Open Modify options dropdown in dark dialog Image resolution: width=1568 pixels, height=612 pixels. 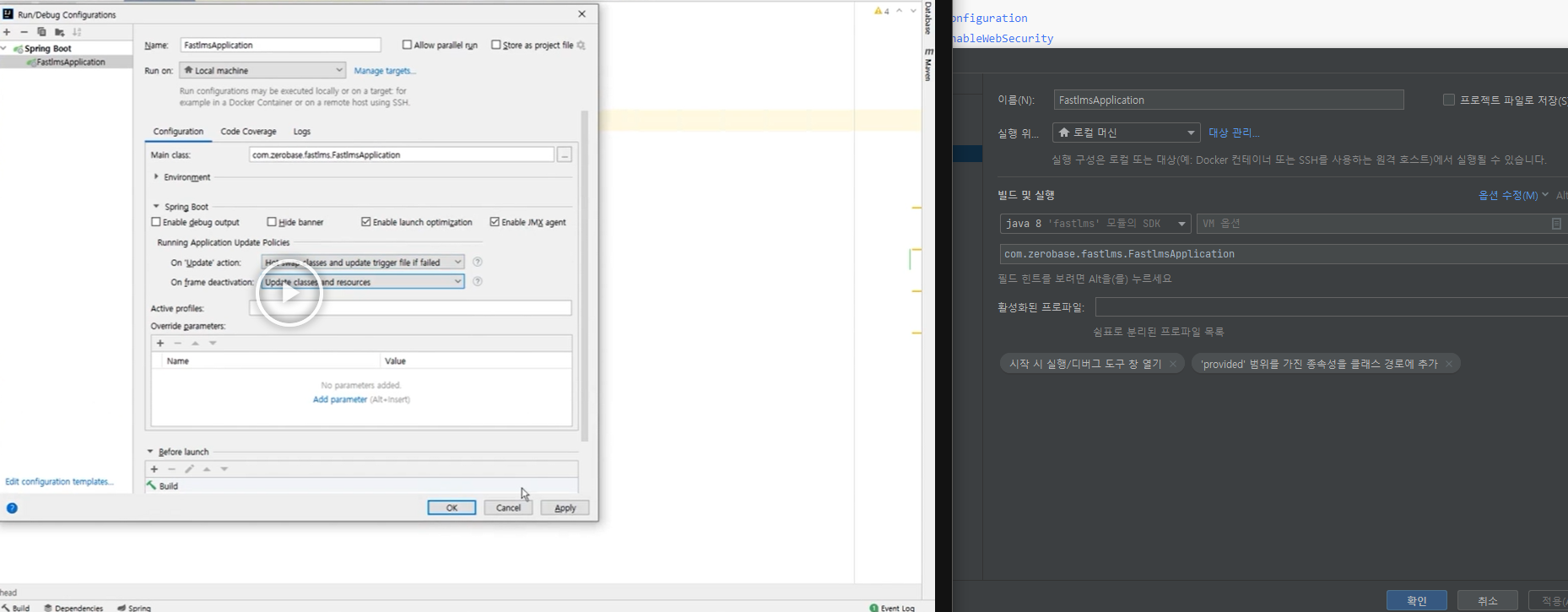coord(1513,195)
